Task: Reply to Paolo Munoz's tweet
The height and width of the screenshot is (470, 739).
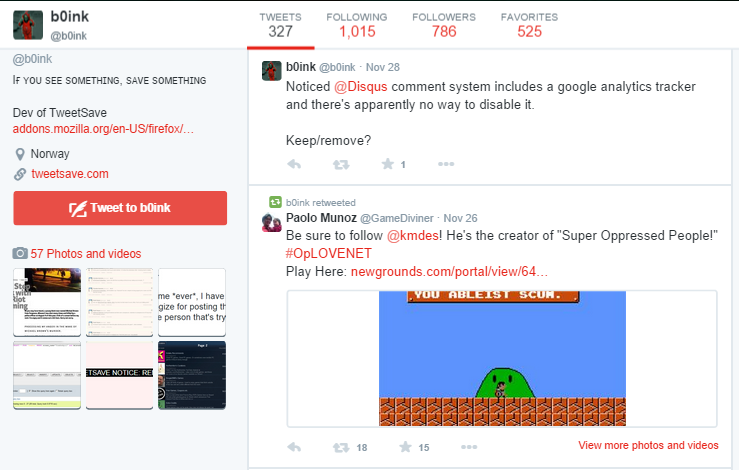Action: [294, 446]
